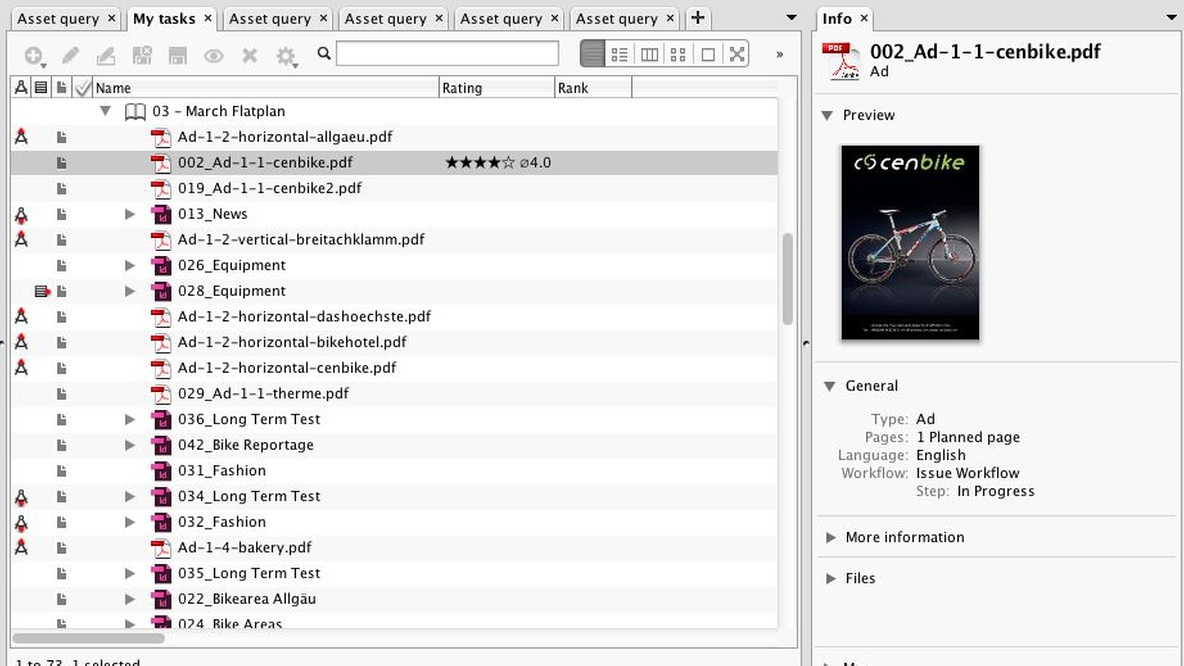Expand the 026_Equipment item
Viewport: 1184px width, 666px height.
130,265
